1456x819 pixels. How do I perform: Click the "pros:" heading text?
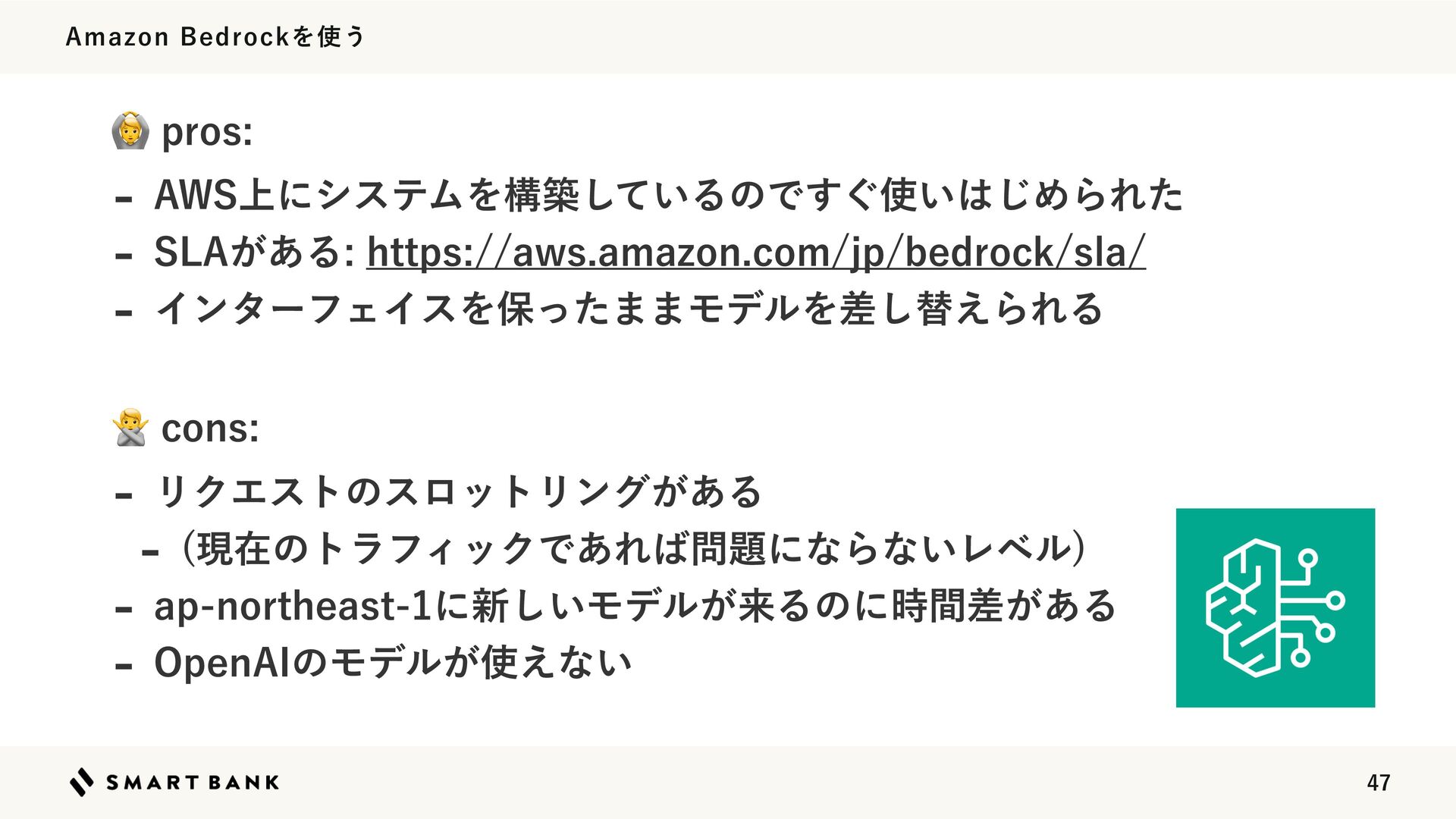(207, 133)
